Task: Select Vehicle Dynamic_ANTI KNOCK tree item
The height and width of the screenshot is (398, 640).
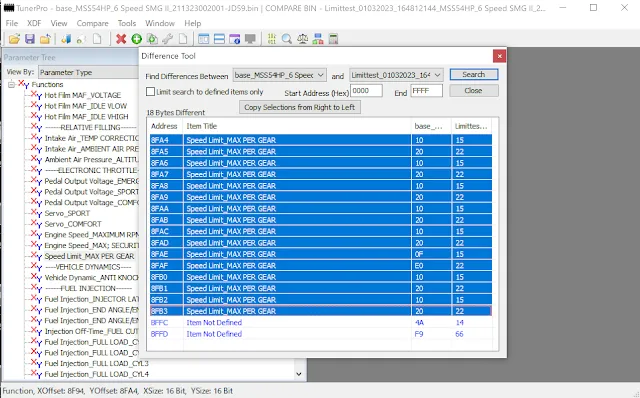Action: click(x=91, y=278)
